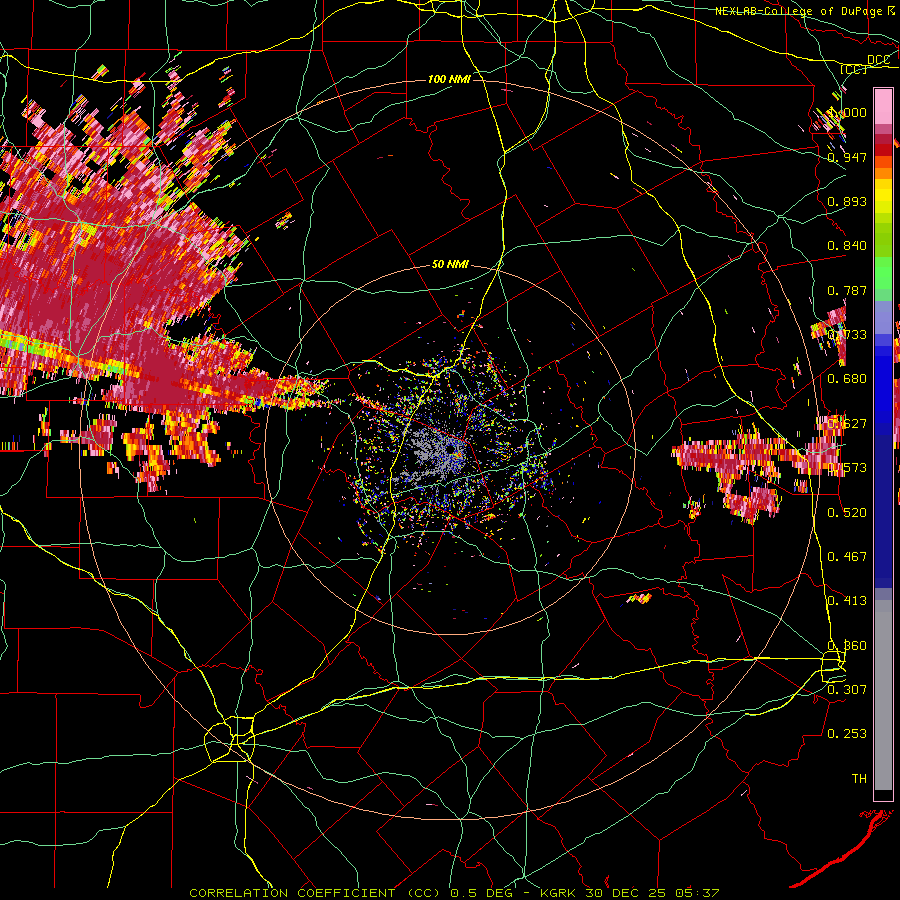Click the 0.307 scale value
The image size is (900, 900).
point(847,689)
